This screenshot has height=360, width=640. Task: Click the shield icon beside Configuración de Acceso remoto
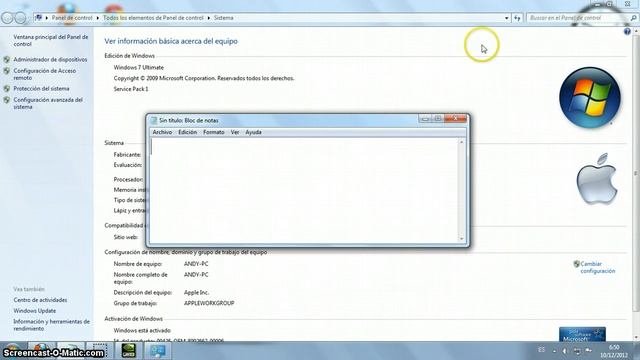click(7, 71)
